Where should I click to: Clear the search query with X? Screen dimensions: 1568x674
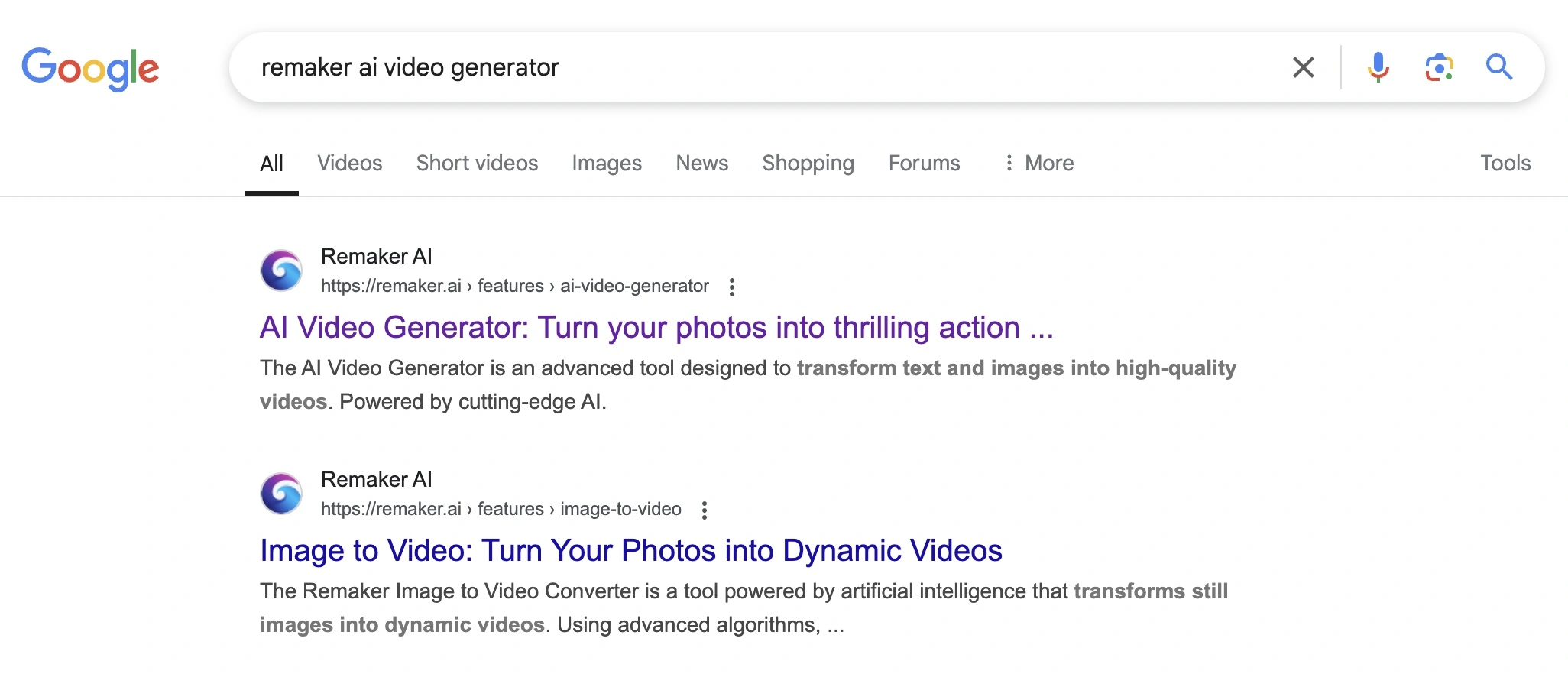click(x=1303, y=67)
